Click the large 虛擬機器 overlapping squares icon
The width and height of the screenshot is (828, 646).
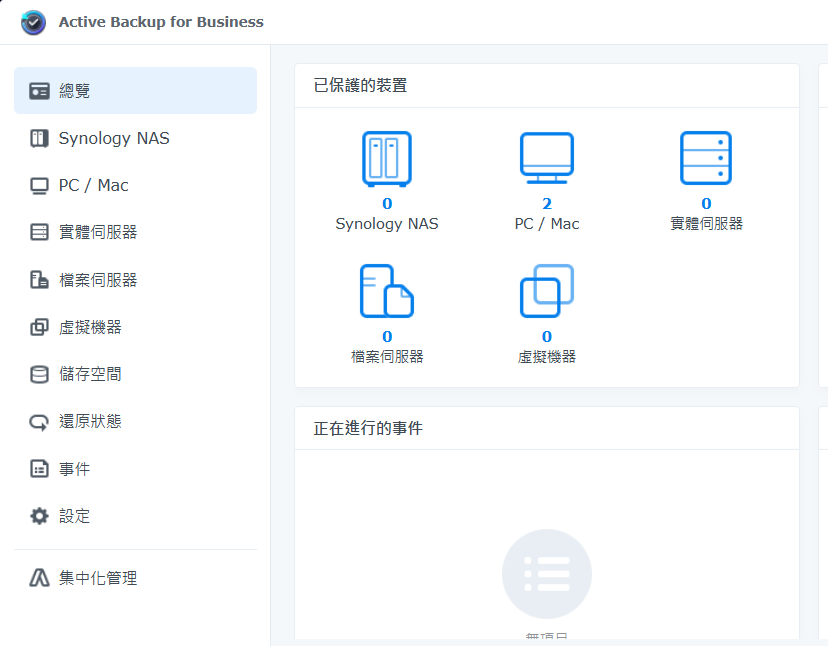[547, 291]
